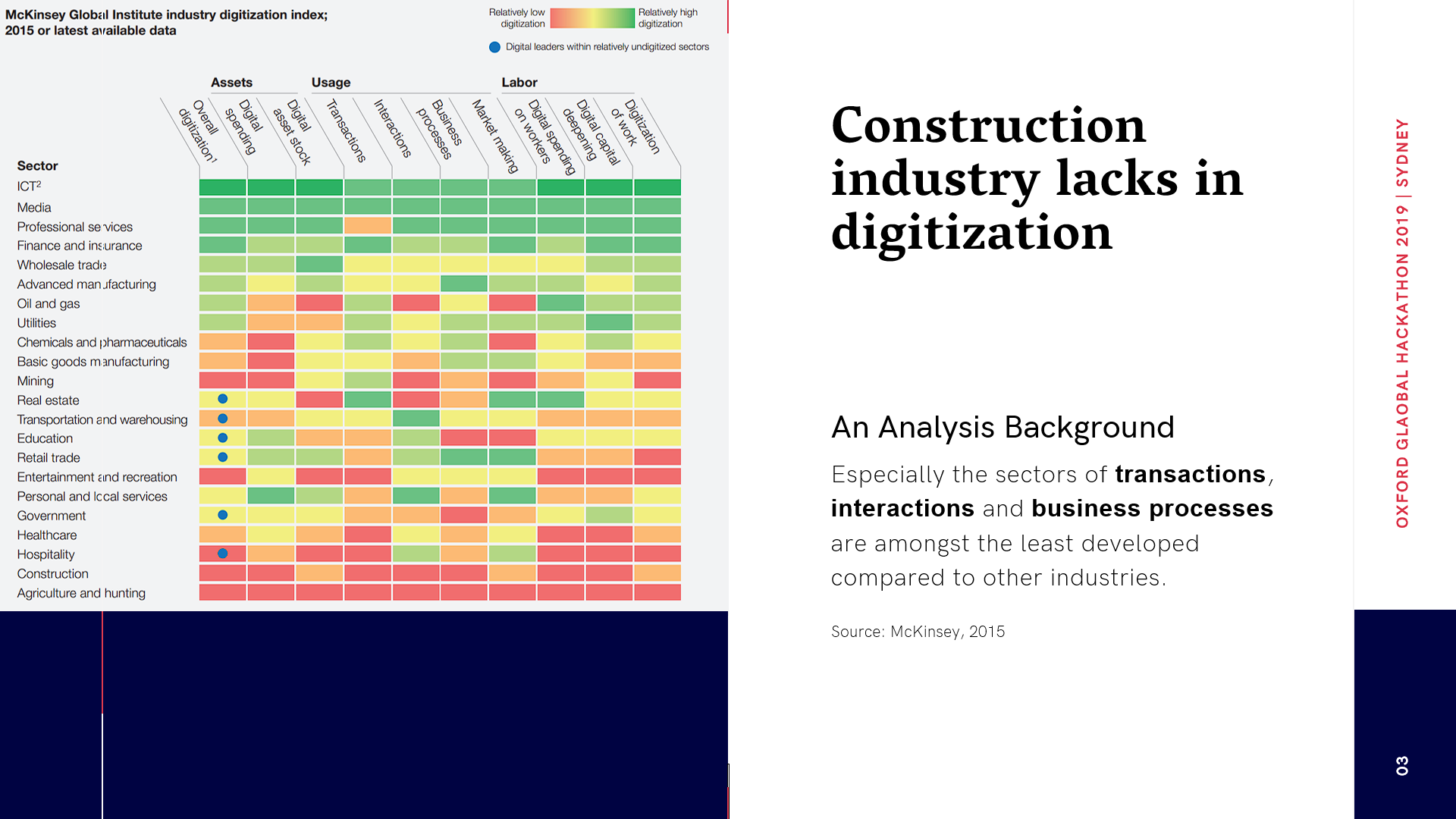This screenshot has width=1456, height=819.
Task: Expand the Usage column group header
Action: coord(330,82)
